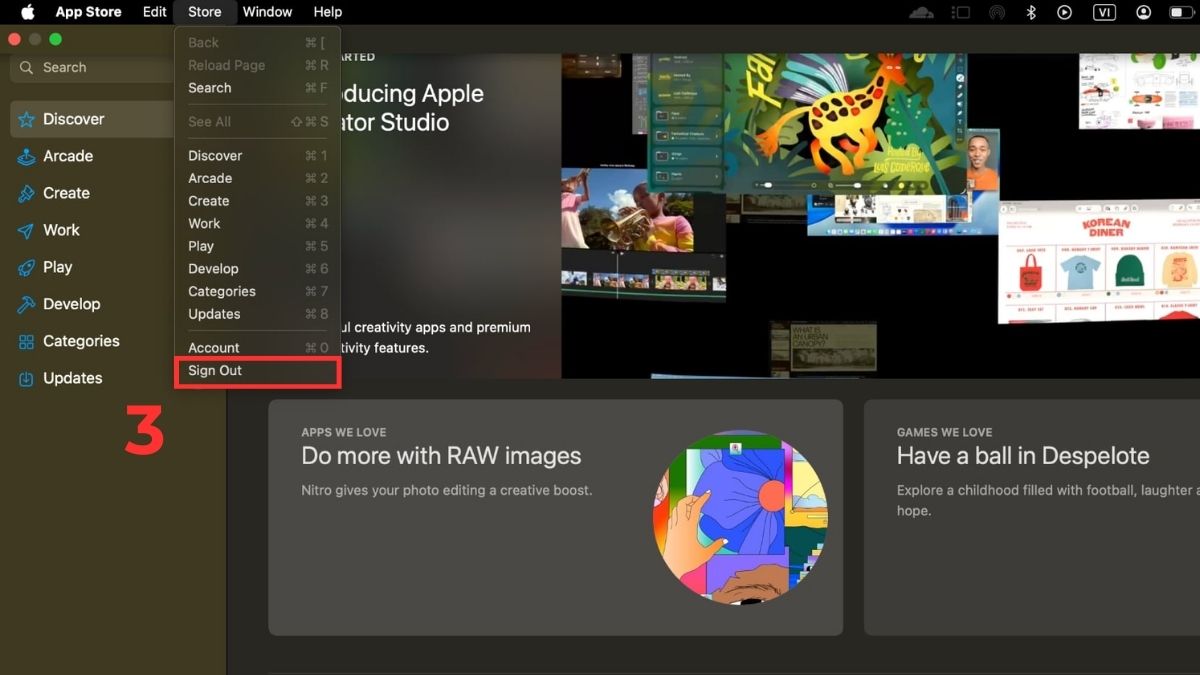
Task: Open the Play section using its sidebar icon
Action: pos(26,267)
